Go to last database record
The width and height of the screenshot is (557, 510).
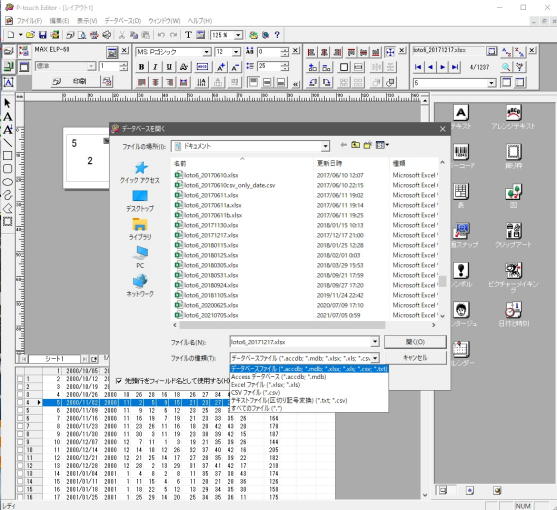click(x=455, y=67)
